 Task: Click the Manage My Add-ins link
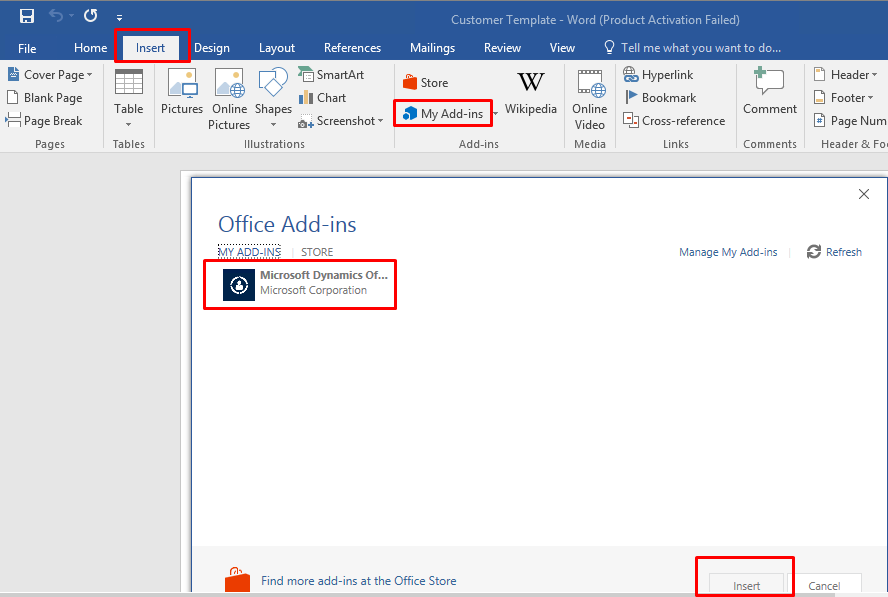728,252
